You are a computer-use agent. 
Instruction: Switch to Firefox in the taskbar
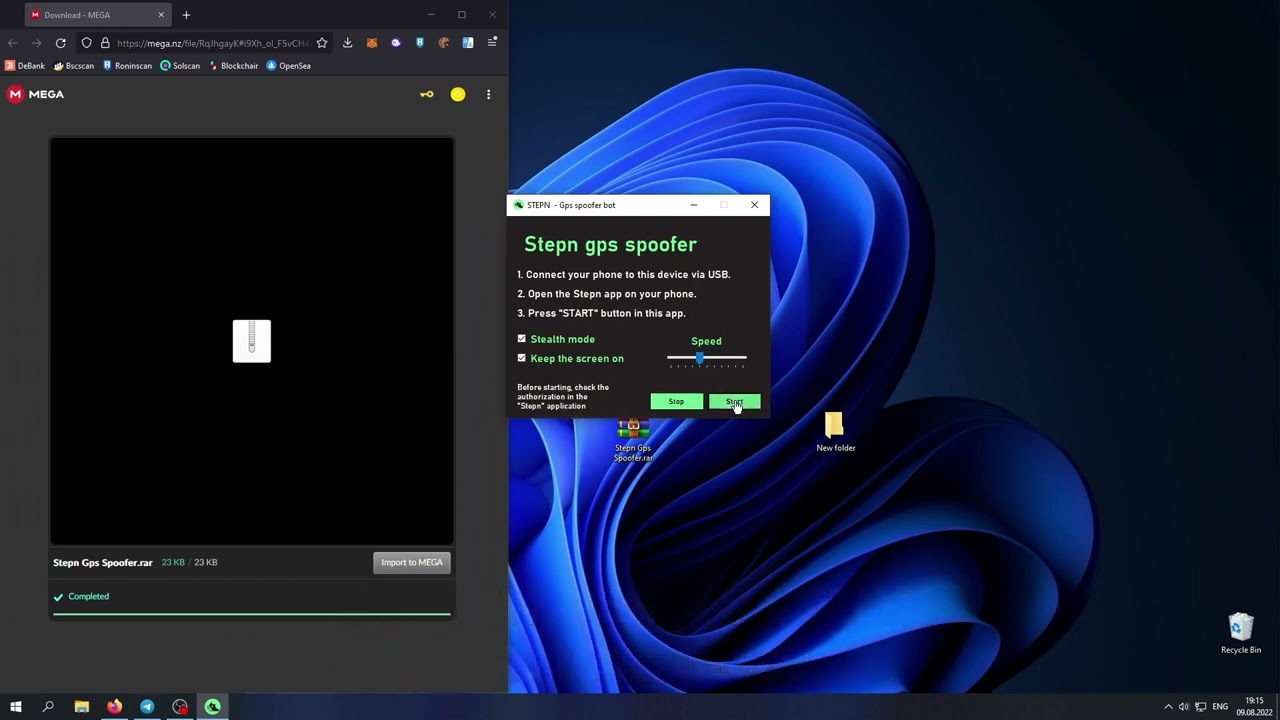pos(115,707)
